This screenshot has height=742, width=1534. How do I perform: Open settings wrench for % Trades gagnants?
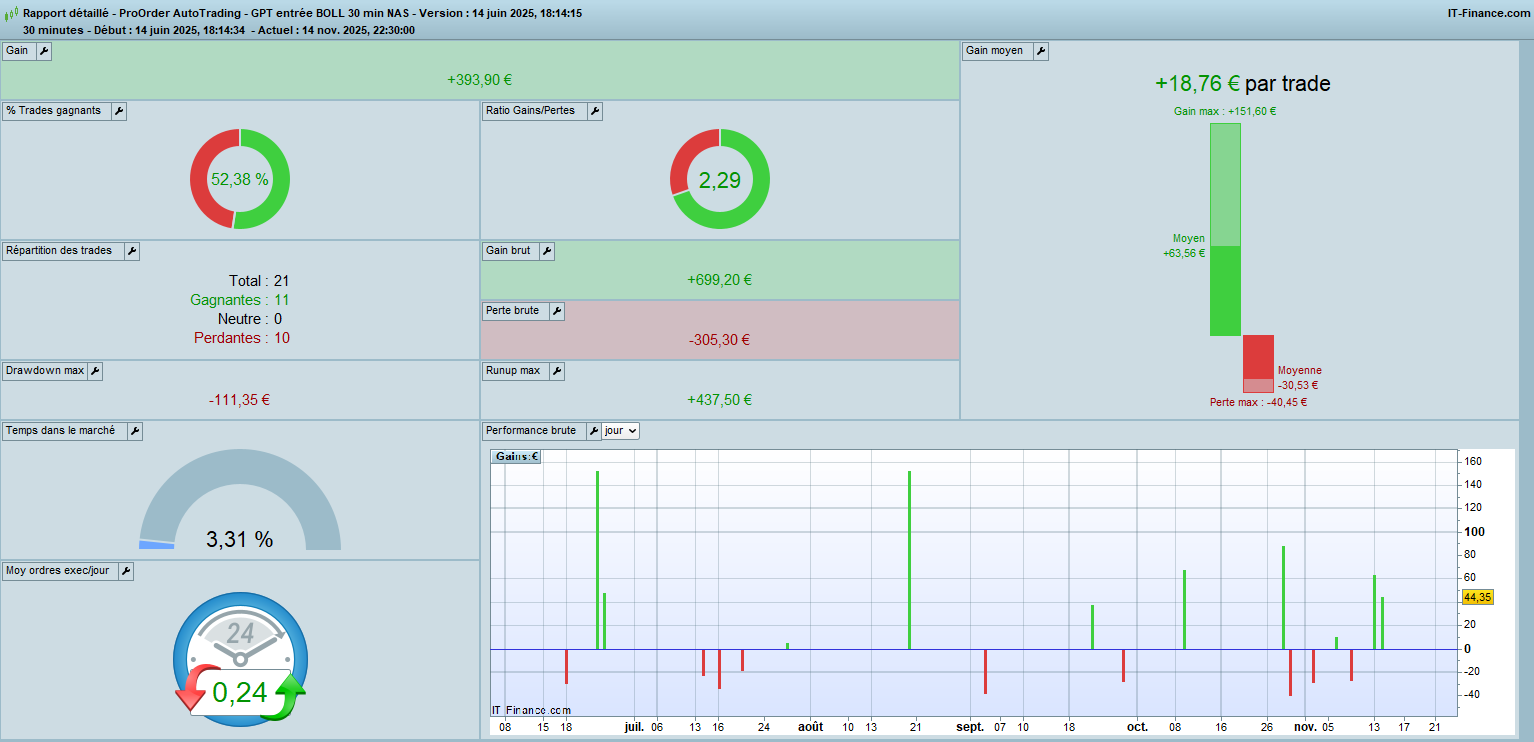[x=118, y=111]
